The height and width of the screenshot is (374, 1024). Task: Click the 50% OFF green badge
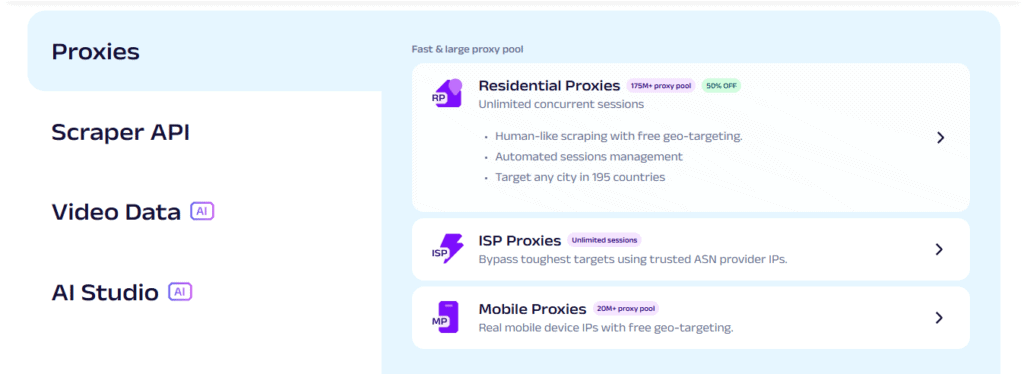click(721, 86)
